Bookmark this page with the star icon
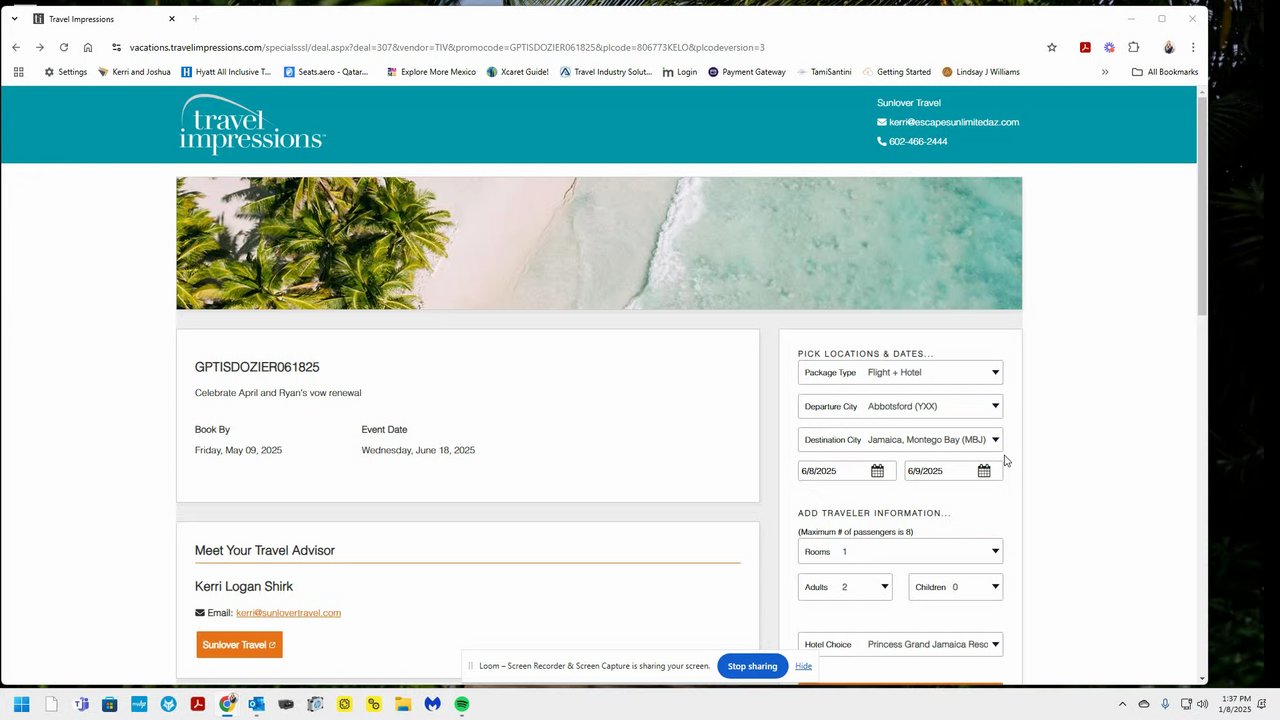 [x=1052, y=47]
